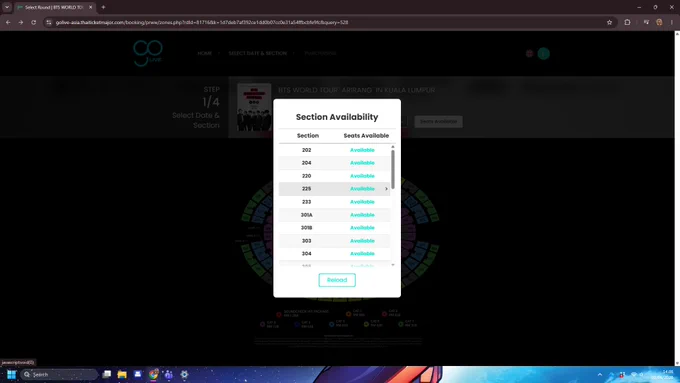Click the BTS concert poster thumbnail
The height and width of the screenshot is (383, 680).
(254, 107)
